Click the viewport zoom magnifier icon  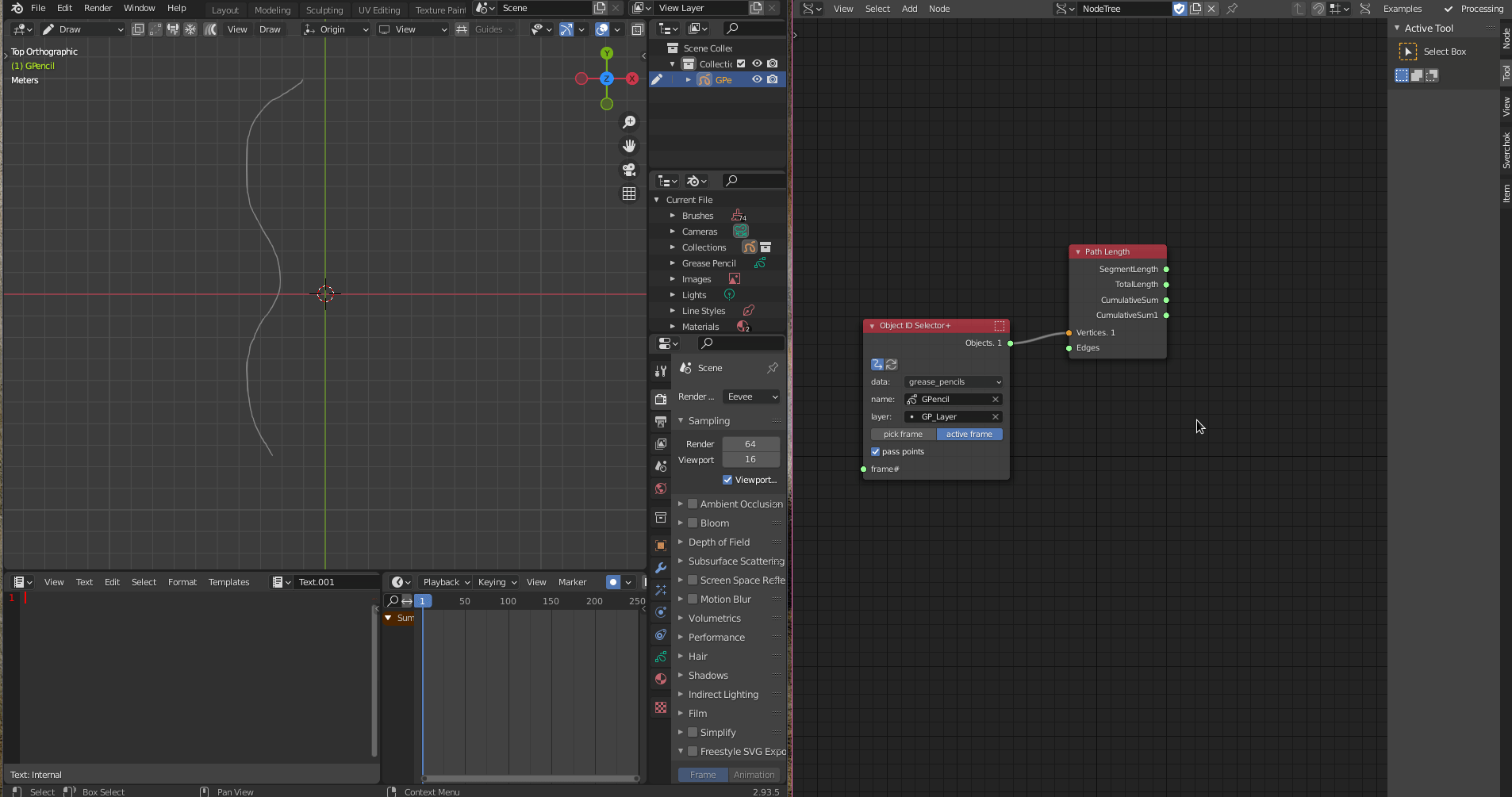pyautogui.click(x=629, y=122)
